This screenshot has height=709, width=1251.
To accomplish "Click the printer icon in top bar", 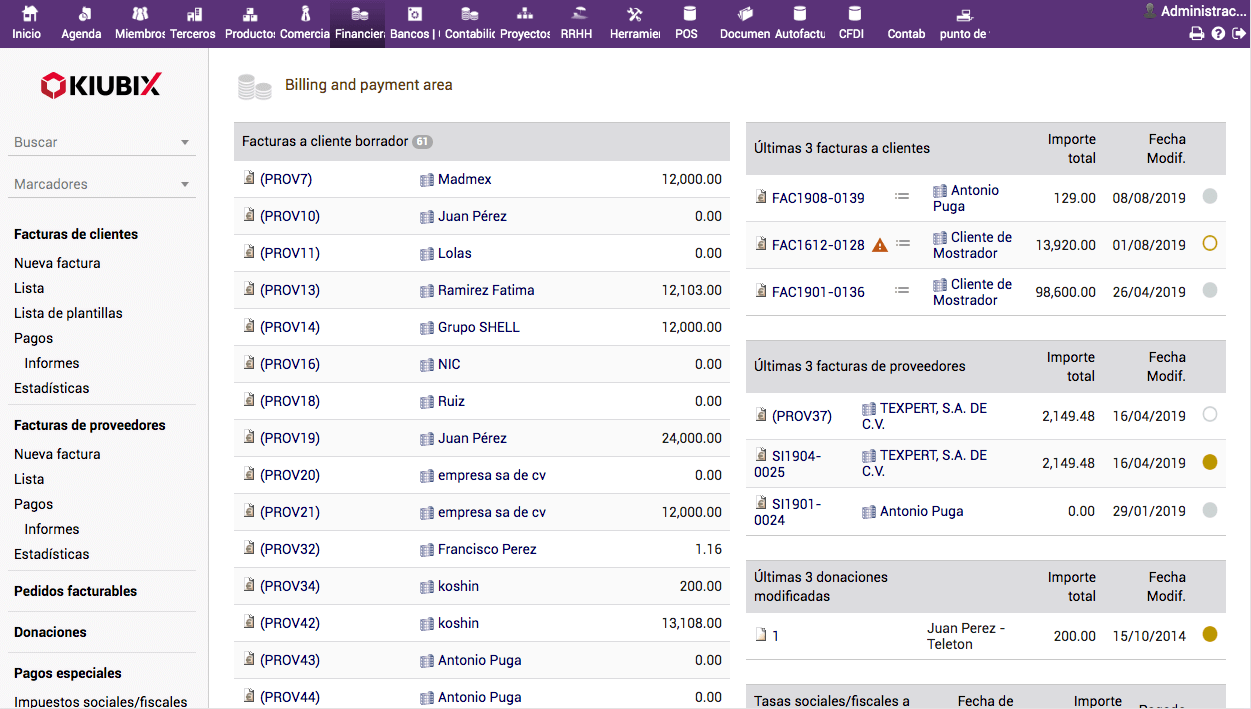I will tap(1196, 34).
